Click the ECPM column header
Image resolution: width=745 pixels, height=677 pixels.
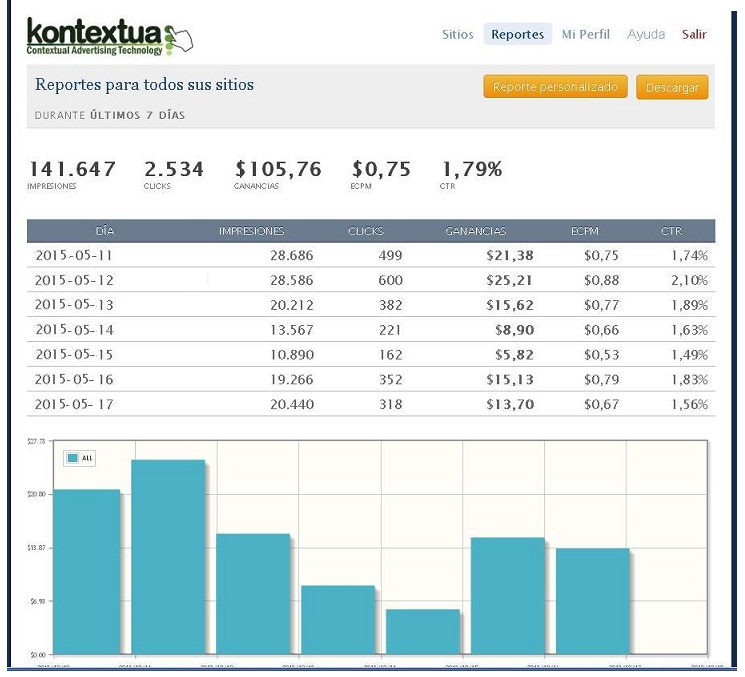(585, 231)
